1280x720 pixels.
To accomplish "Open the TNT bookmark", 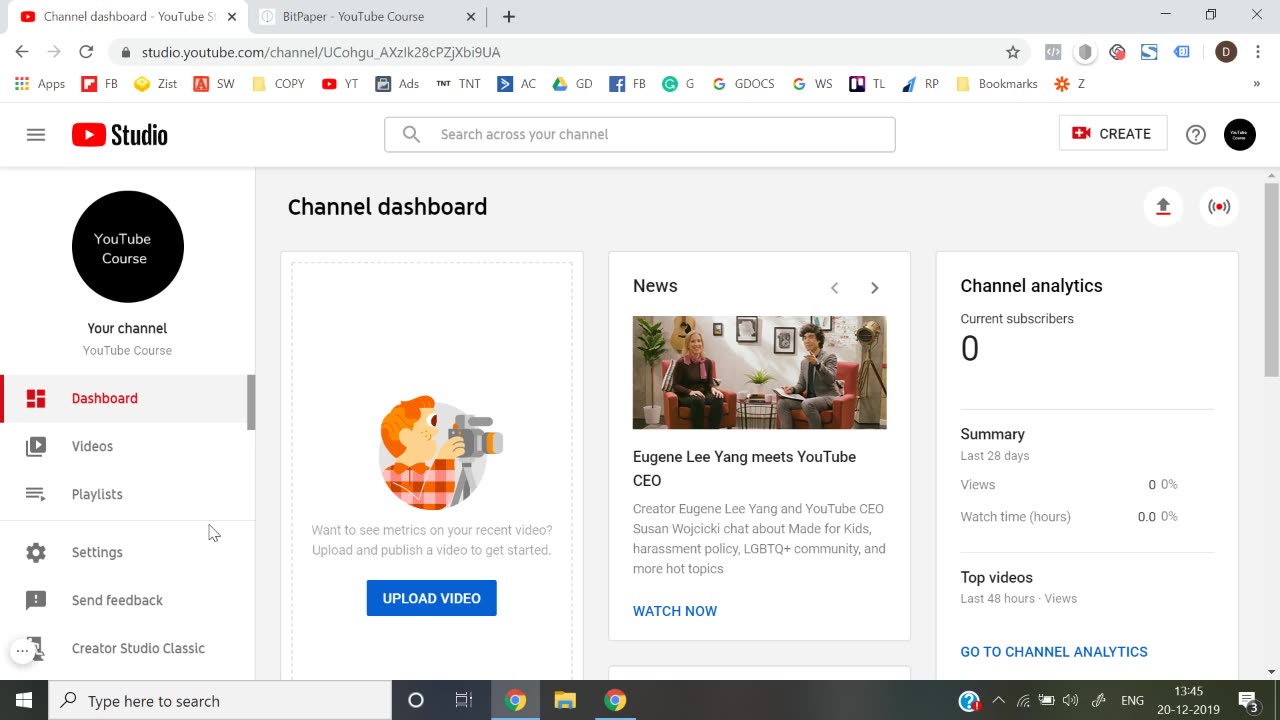I will pyautogui.click(x=459, y=84).
